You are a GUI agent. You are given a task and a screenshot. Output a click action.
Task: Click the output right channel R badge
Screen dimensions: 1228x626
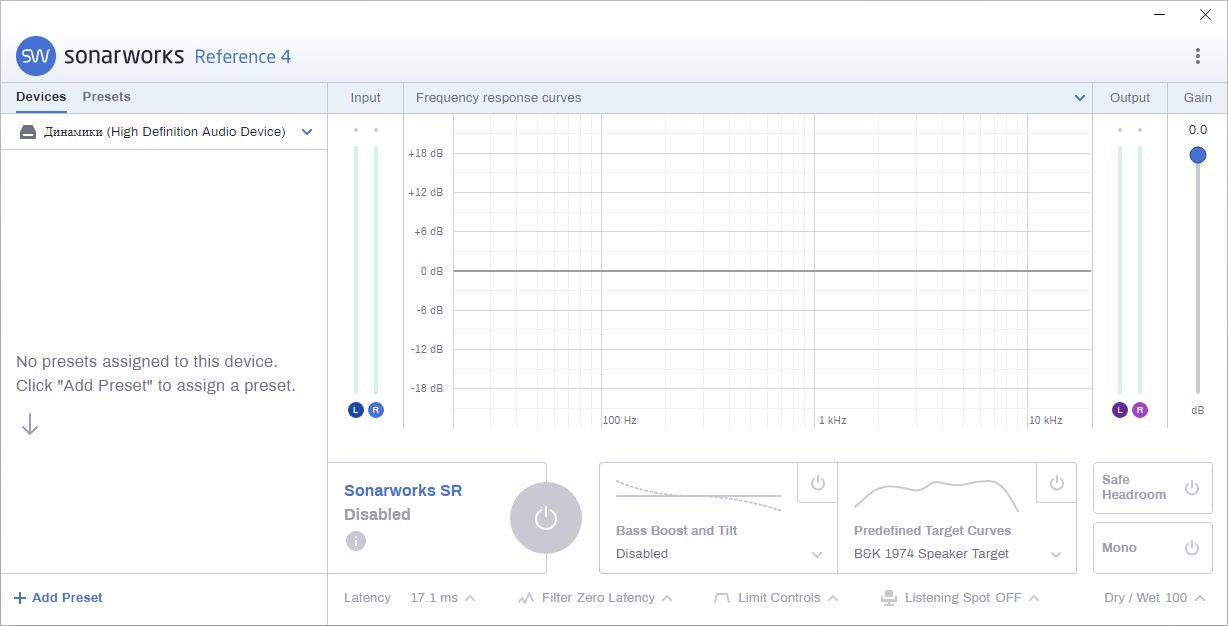[x=1140, y=410]
